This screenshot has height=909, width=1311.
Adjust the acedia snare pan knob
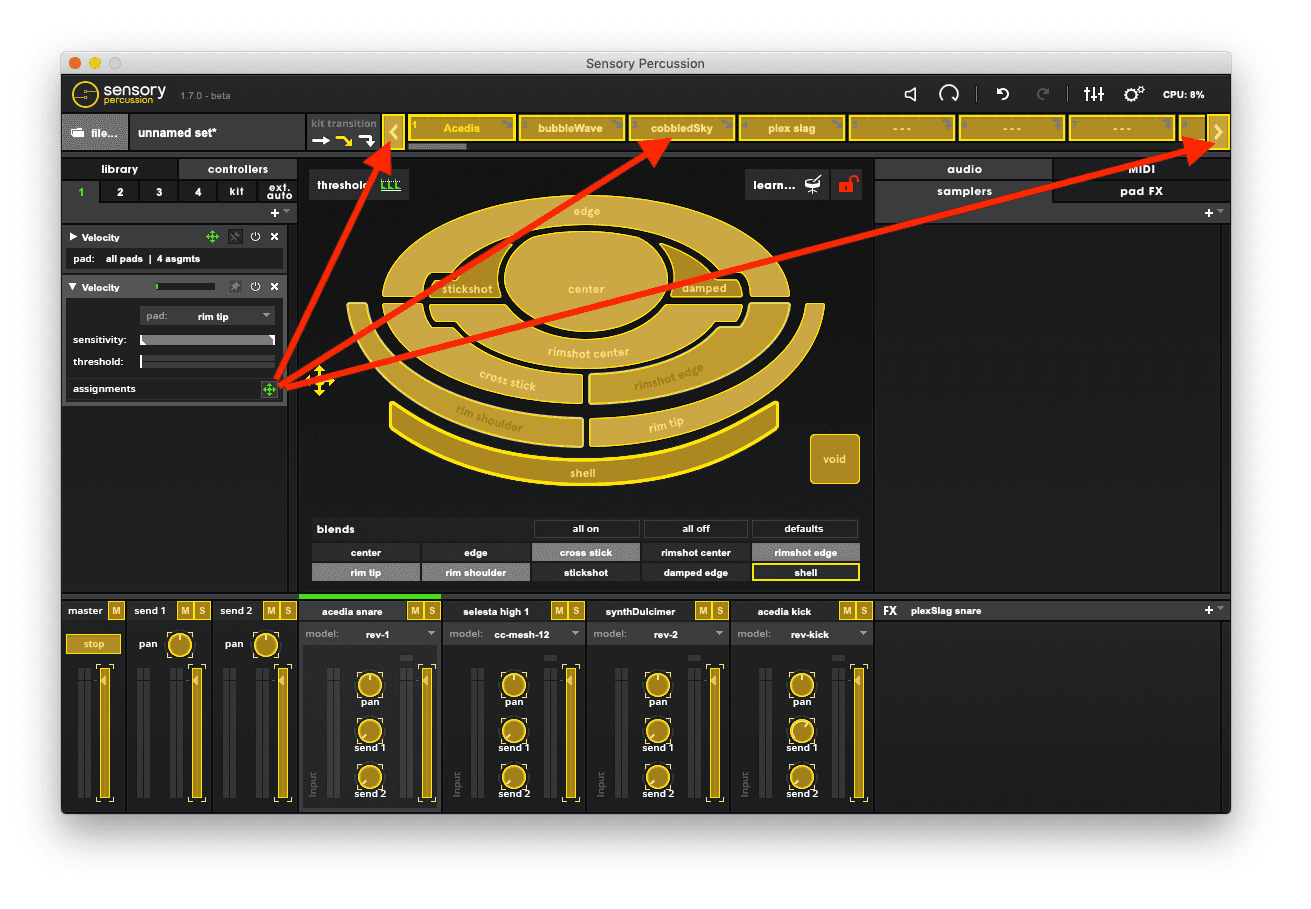tap(370, 685)
